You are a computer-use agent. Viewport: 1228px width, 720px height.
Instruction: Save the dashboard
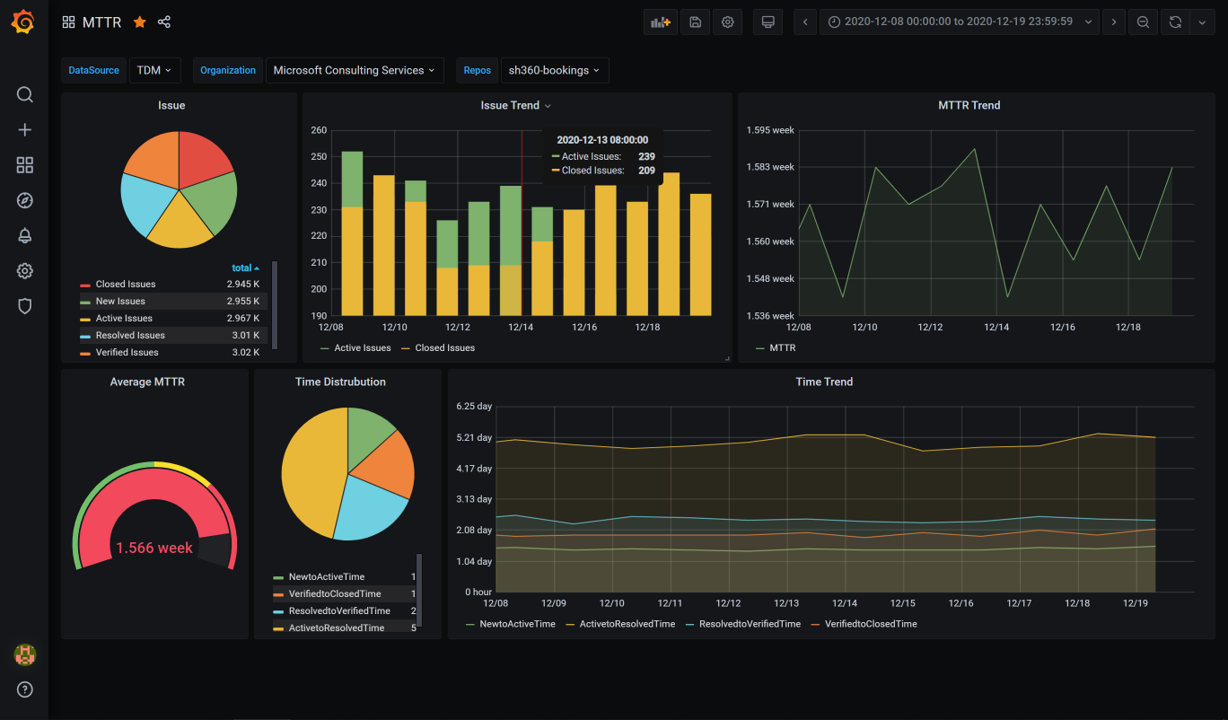[x=695, y=22]
